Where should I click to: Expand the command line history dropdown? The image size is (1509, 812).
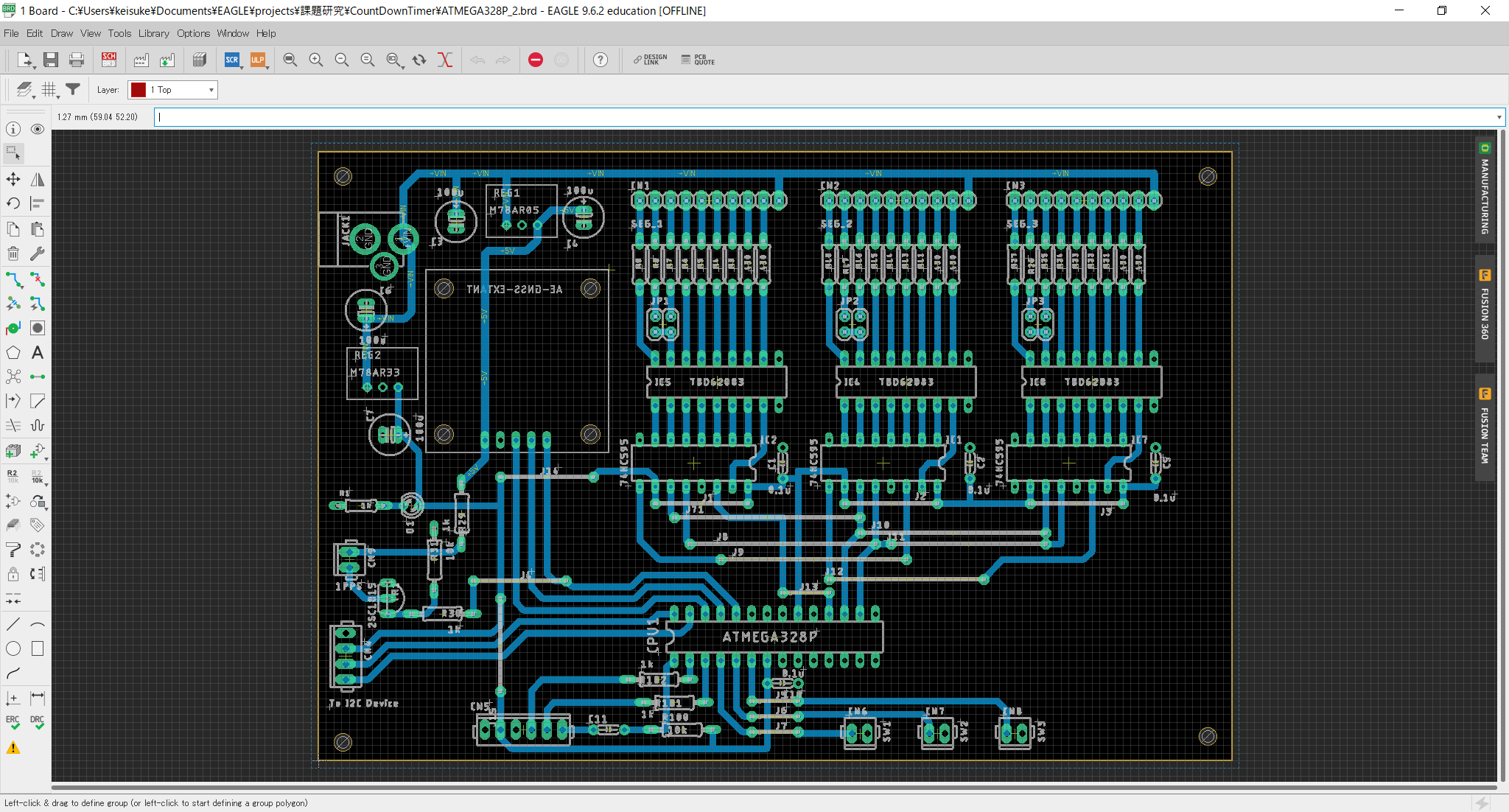point(1499,117)
